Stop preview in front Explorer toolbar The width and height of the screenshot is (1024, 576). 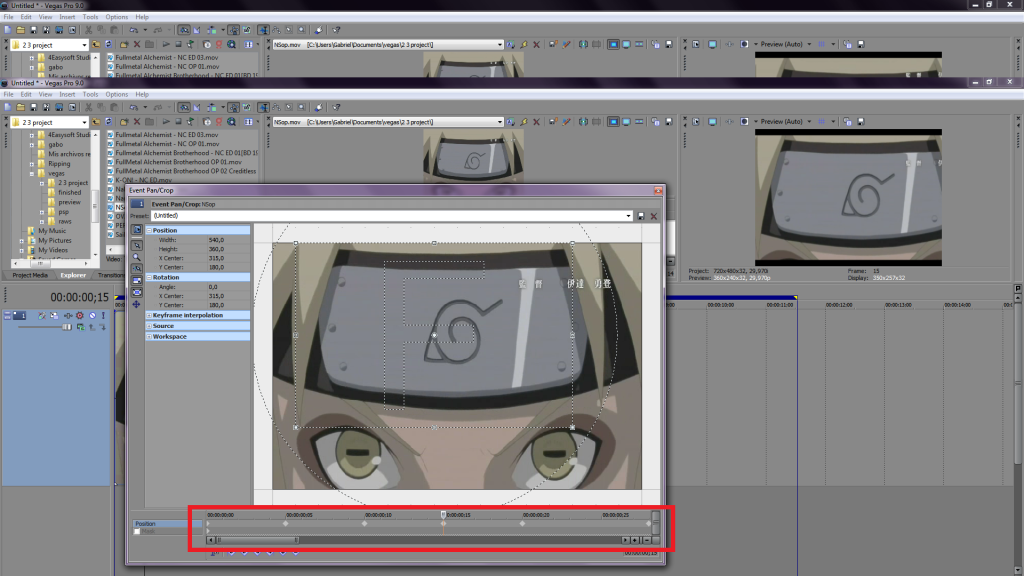178,122
